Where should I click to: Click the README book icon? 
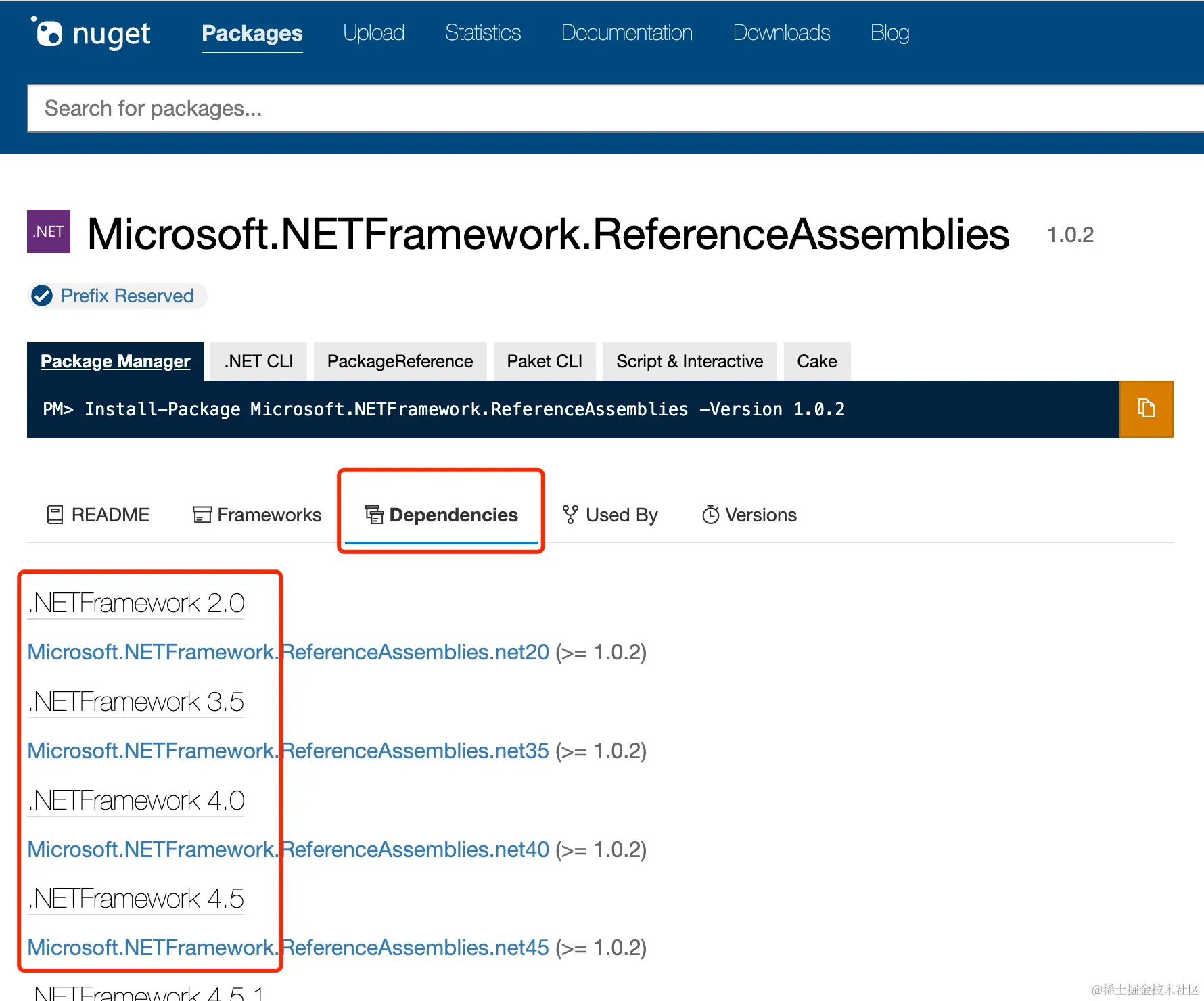point(55,515)
